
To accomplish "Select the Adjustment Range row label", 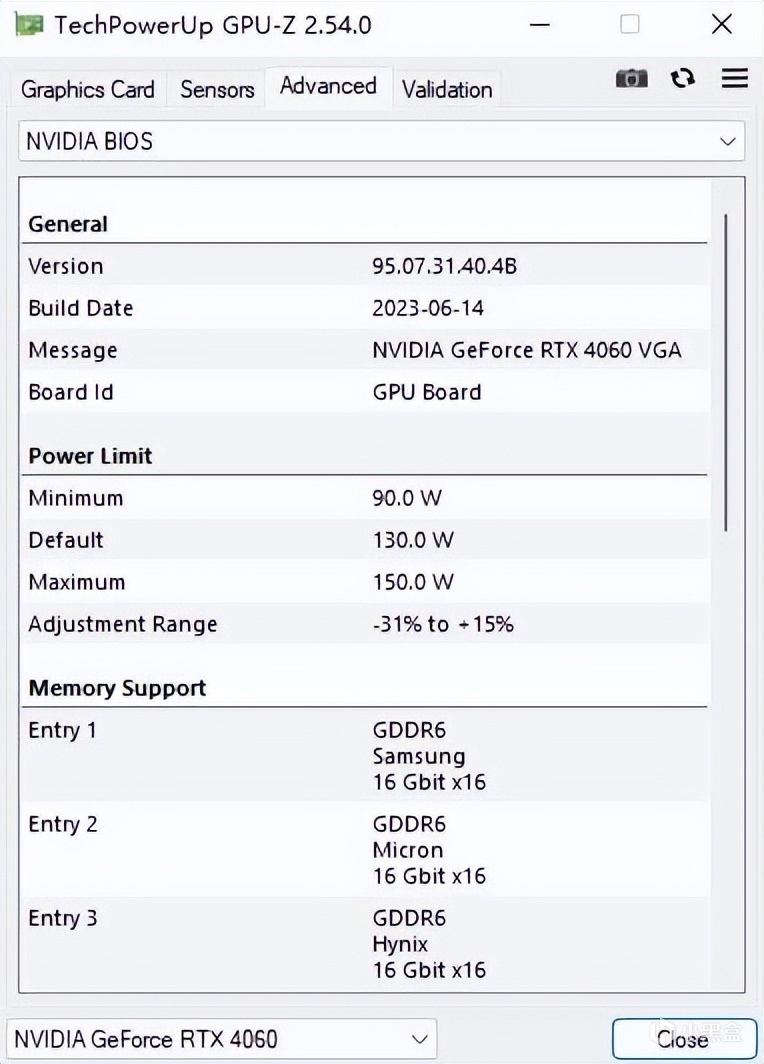I will click(x=123, y=625).
